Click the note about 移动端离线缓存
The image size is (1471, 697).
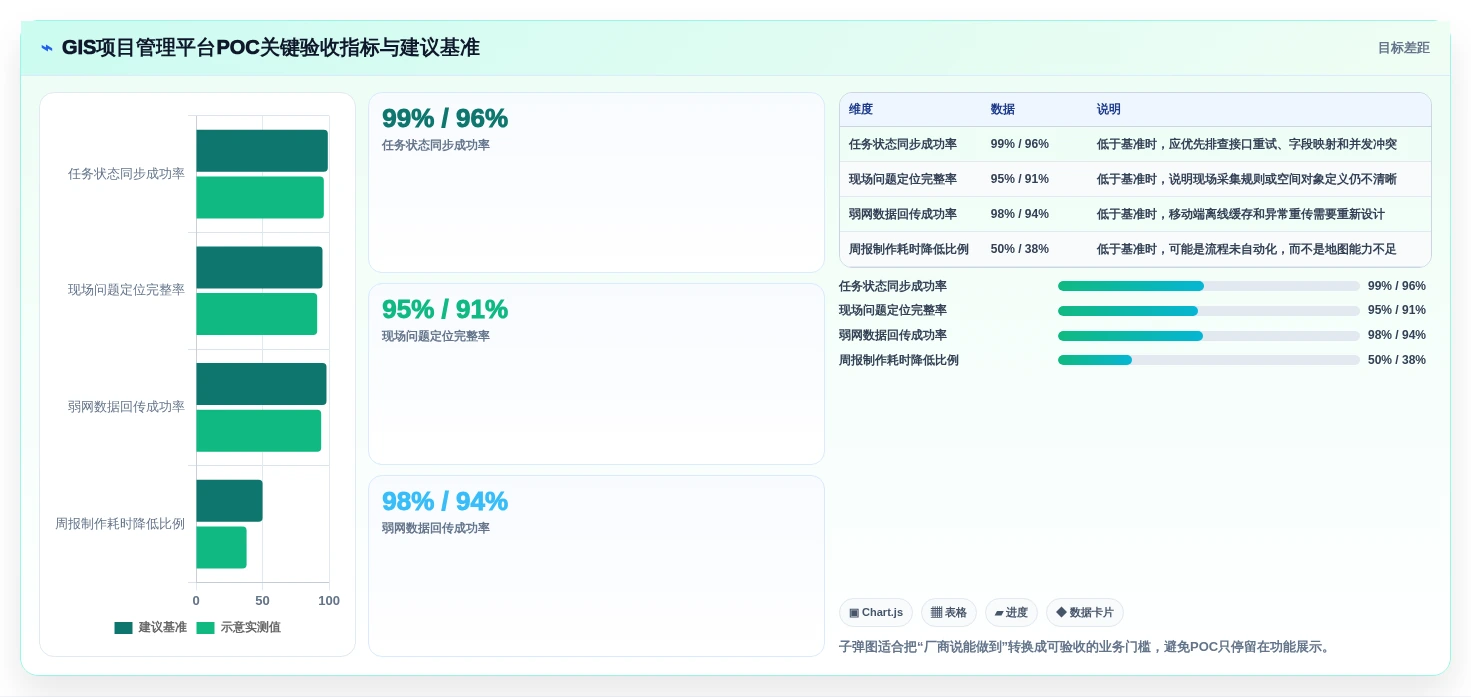(x=1240, y=214)
